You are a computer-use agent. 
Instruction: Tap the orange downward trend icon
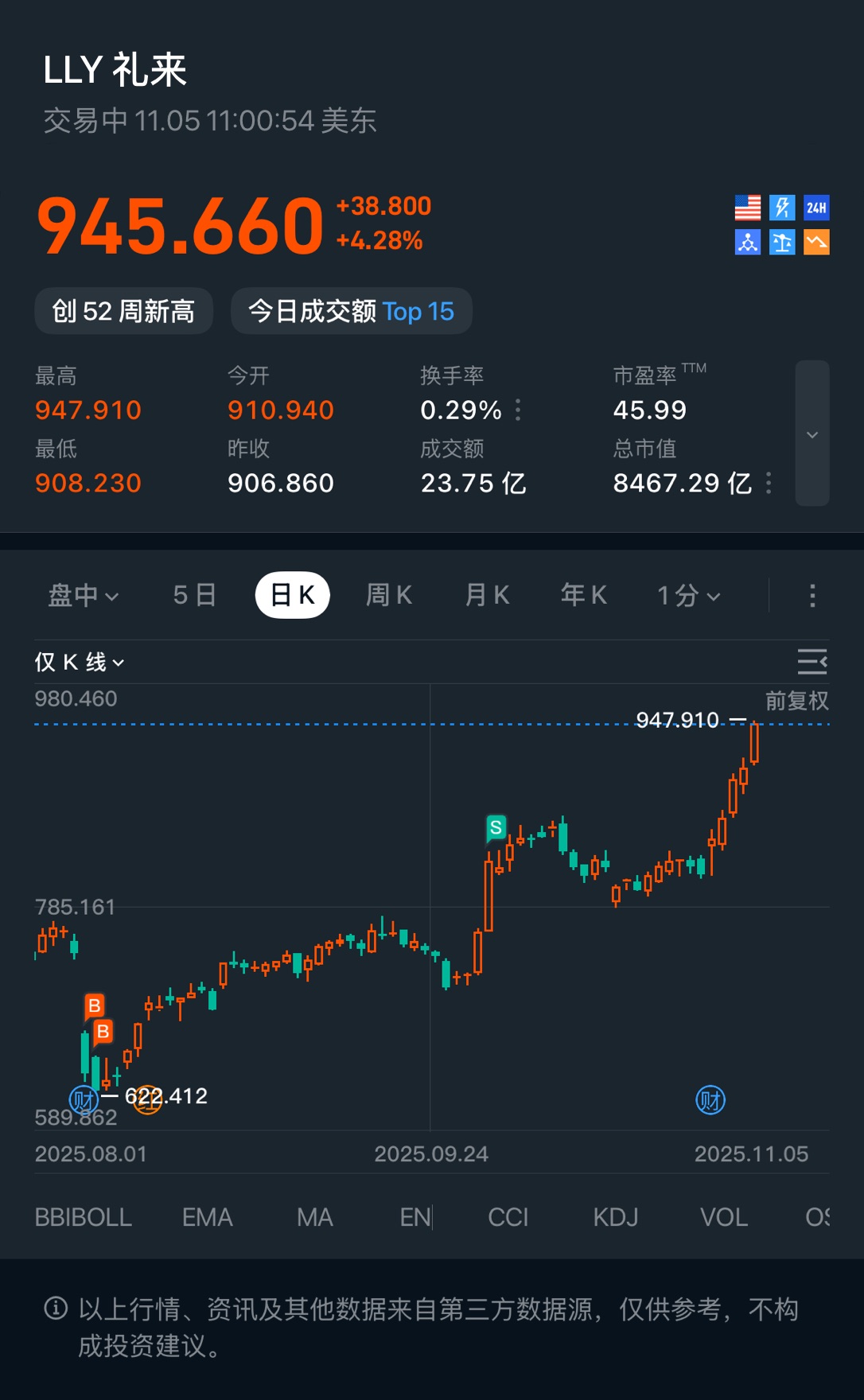click(x=816, y=242)
